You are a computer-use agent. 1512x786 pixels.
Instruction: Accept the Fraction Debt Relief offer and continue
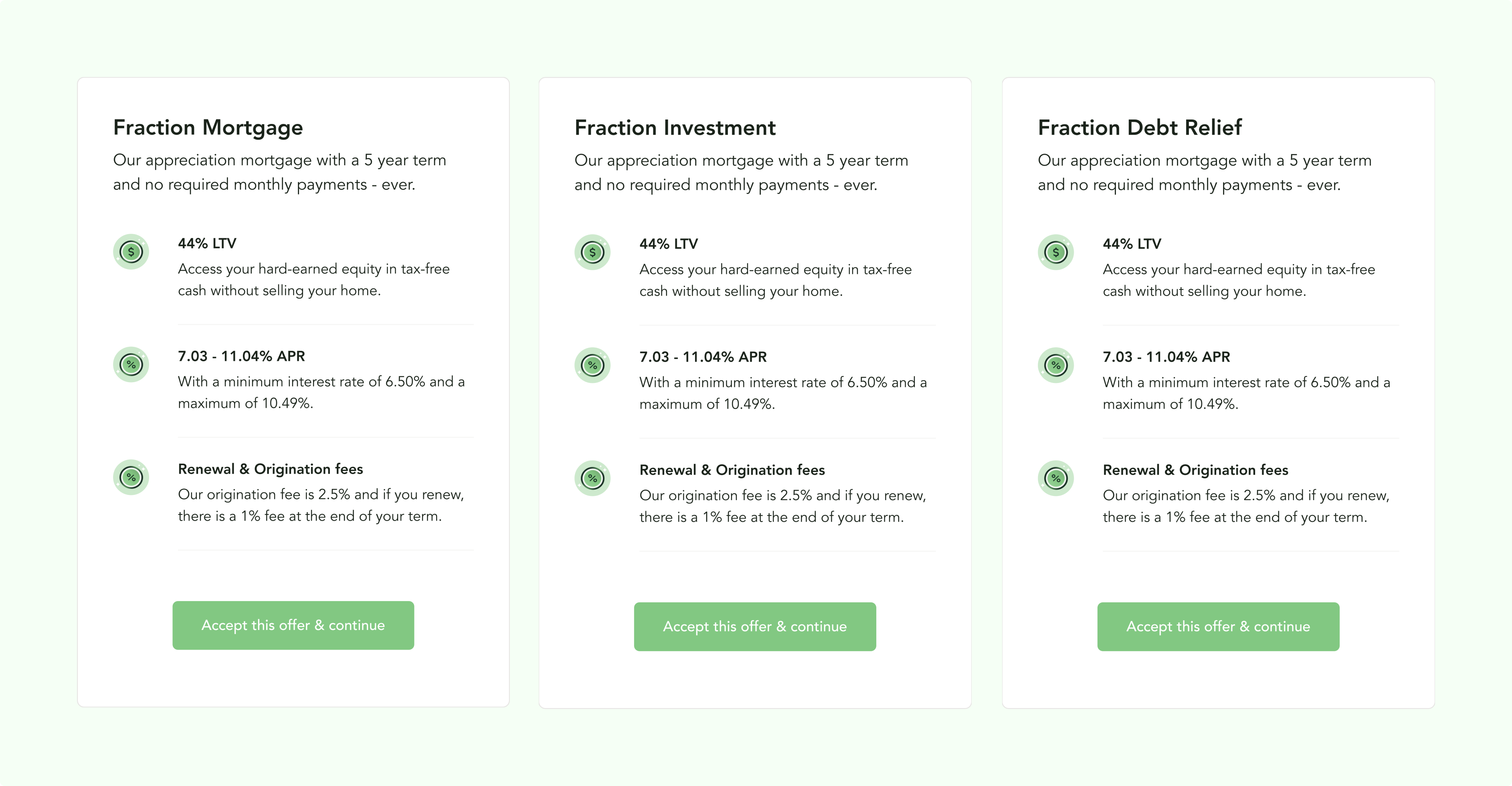point(1218,626)
